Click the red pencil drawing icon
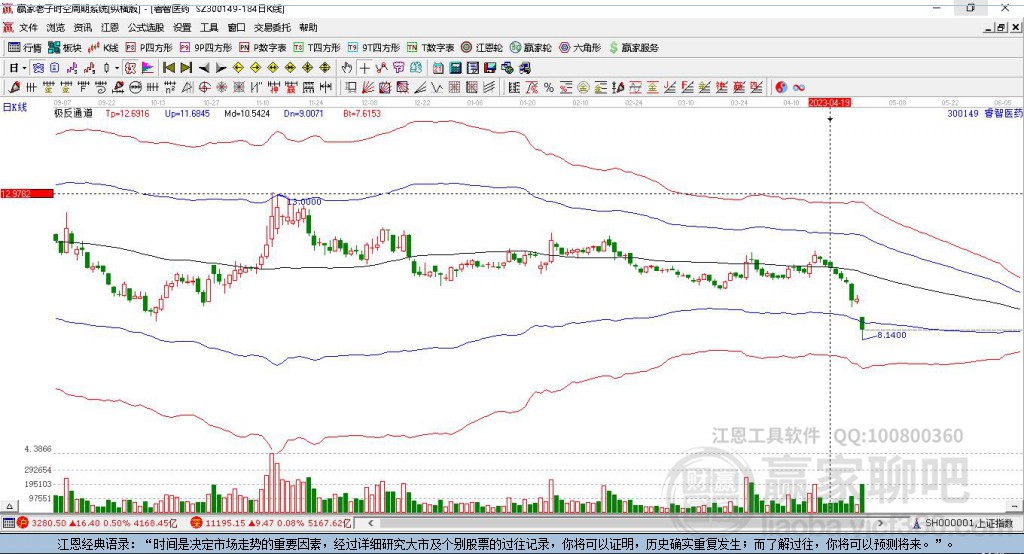The height and width of the screenshot is (554, 1024). click(x=14, y=87)
